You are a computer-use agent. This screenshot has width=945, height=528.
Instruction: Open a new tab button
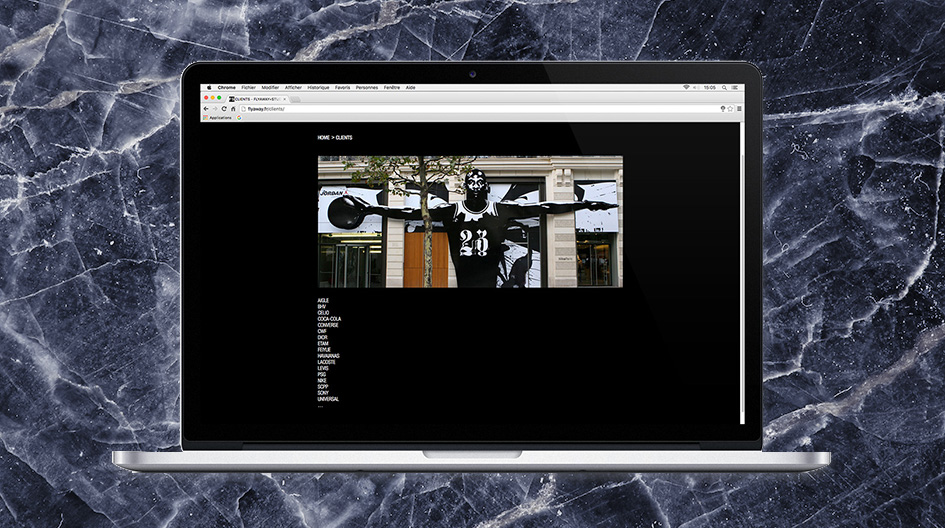(297, 99)
